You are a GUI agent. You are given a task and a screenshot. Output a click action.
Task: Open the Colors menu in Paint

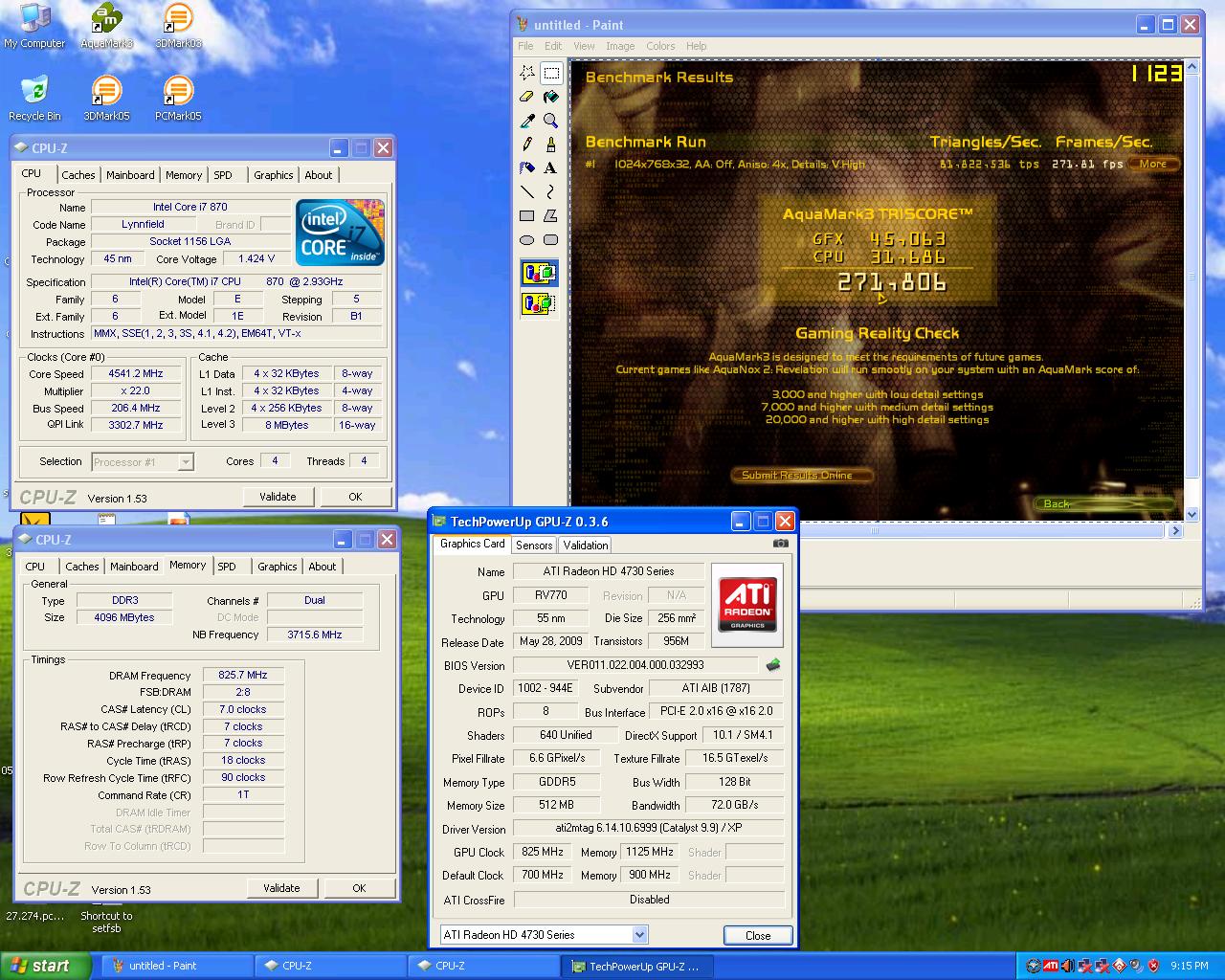660,46
